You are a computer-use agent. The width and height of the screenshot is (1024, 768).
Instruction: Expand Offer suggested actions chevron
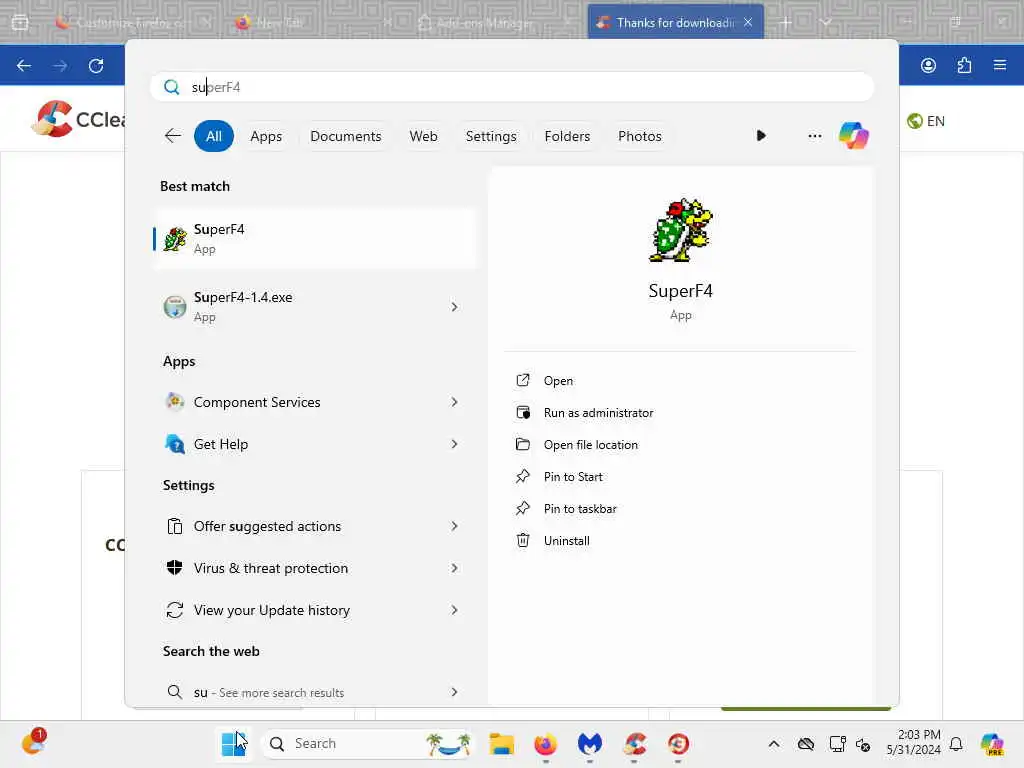[454, 526]
